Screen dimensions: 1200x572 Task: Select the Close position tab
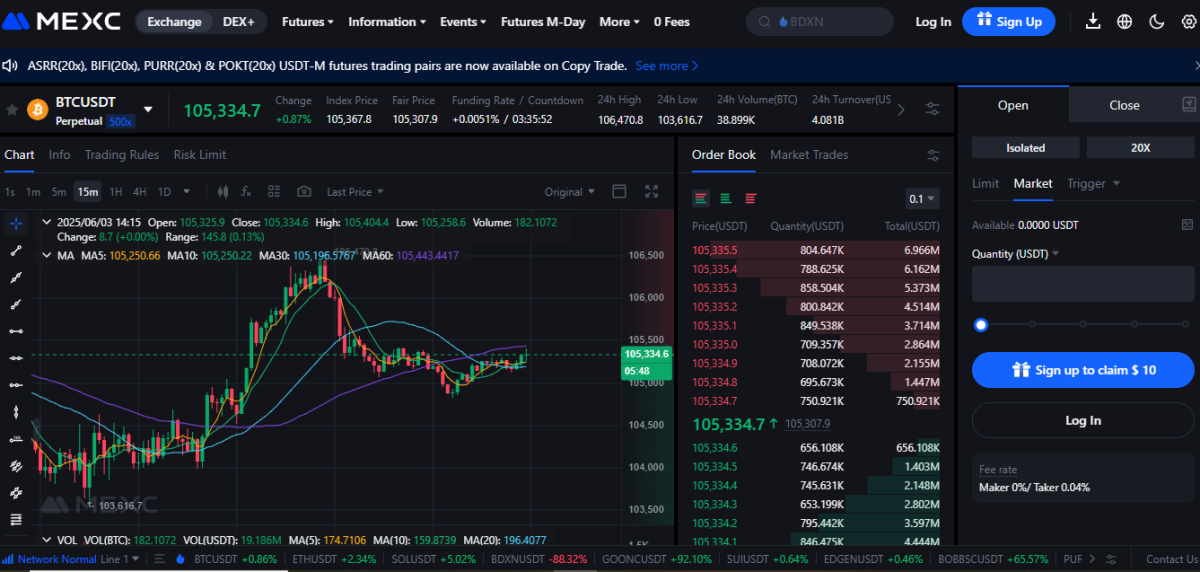tap(1124, 105)
